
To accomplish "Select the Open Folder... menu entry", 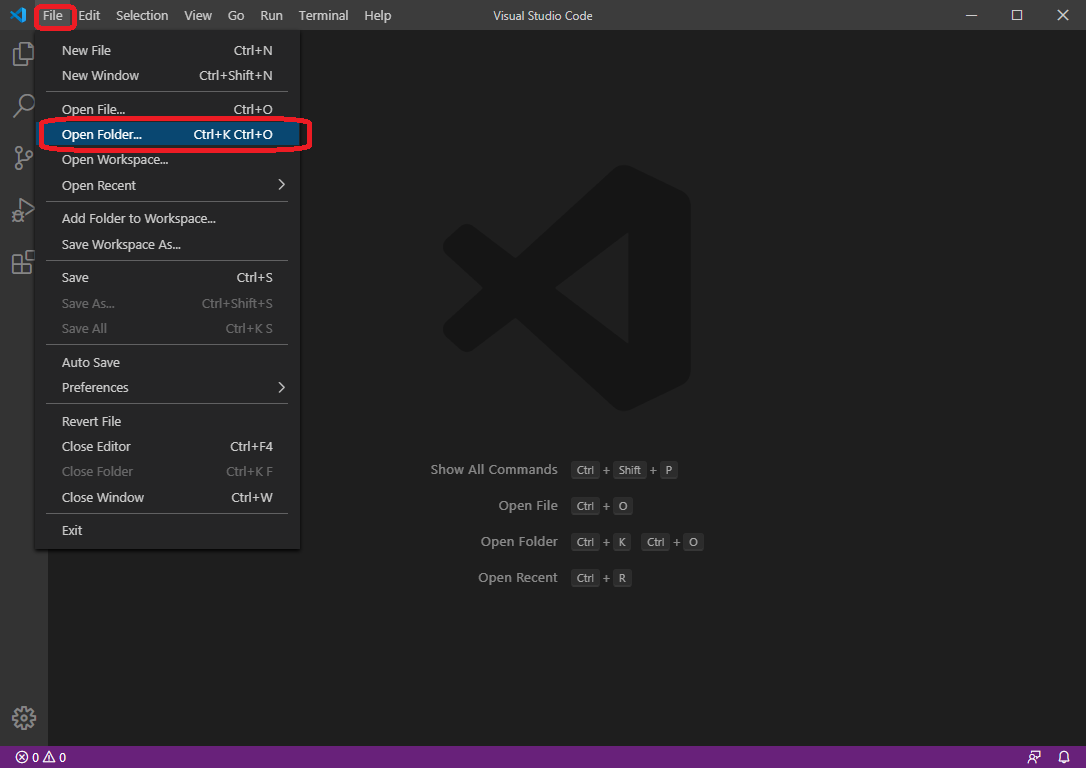I will 167,134.
